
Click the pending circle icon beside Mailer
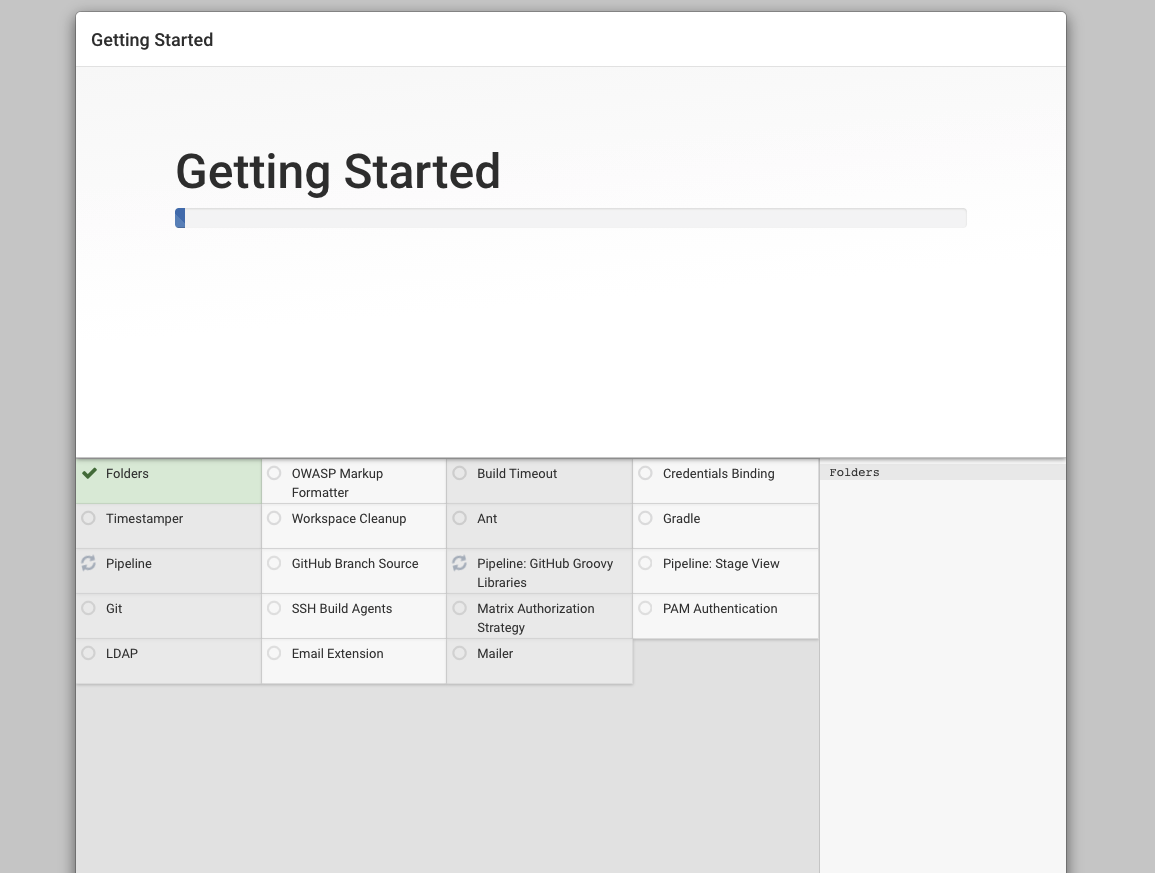(460, 653)
